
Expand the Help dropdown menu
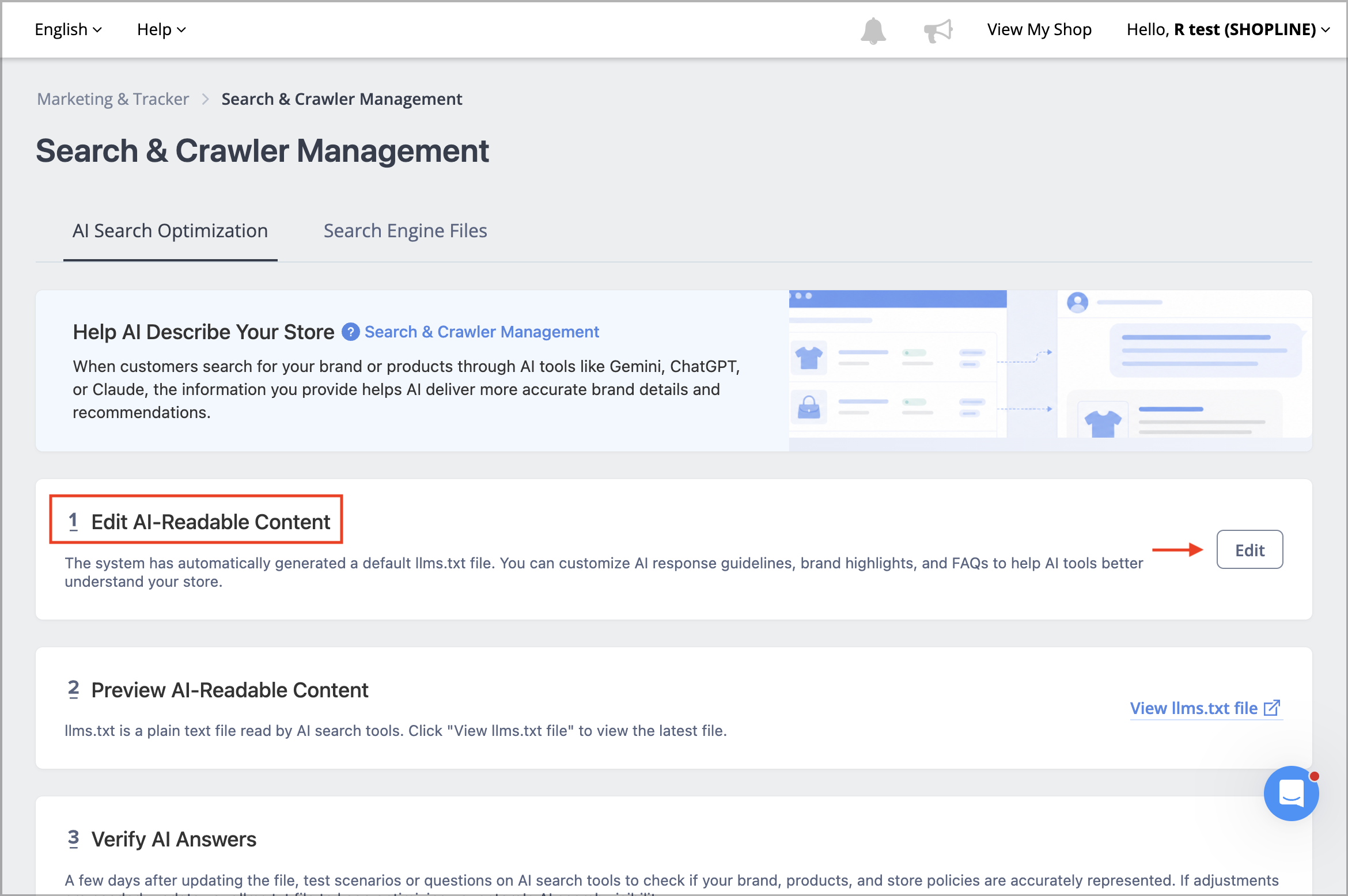161,29
